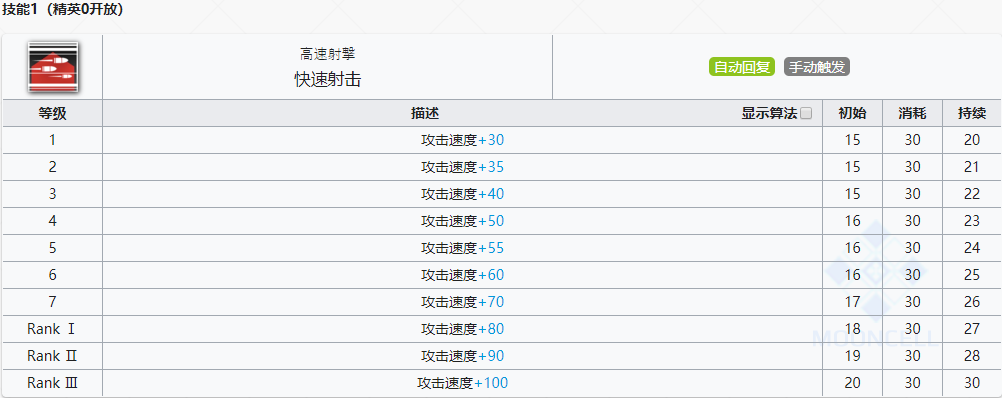Tick the 显示算法 checkbox
Viewport: 1002px width, 398px height.
806,114
